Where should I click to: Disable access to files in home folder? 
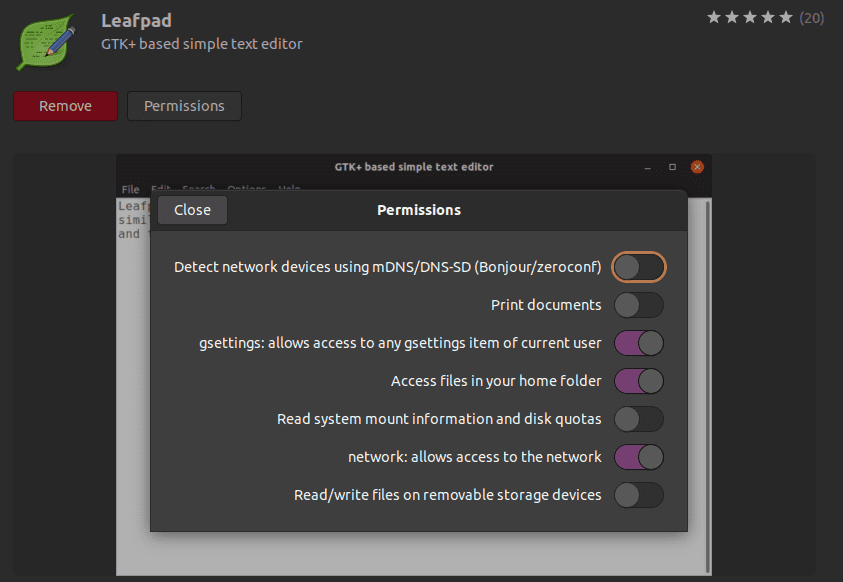(638, 381)
